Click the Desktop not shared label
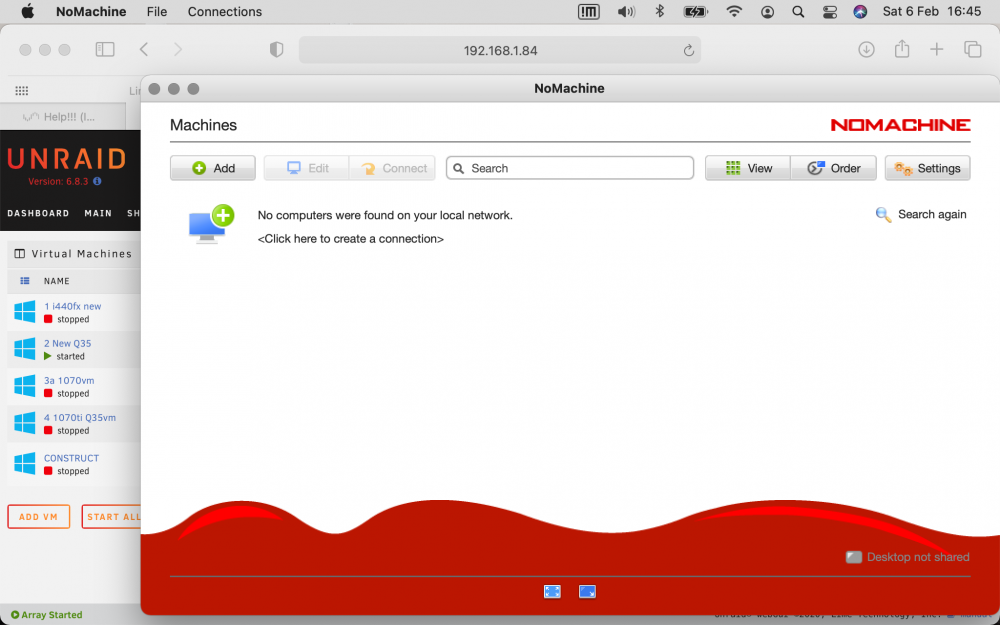This screenshot has height=625, width=1000. (918, 557)
